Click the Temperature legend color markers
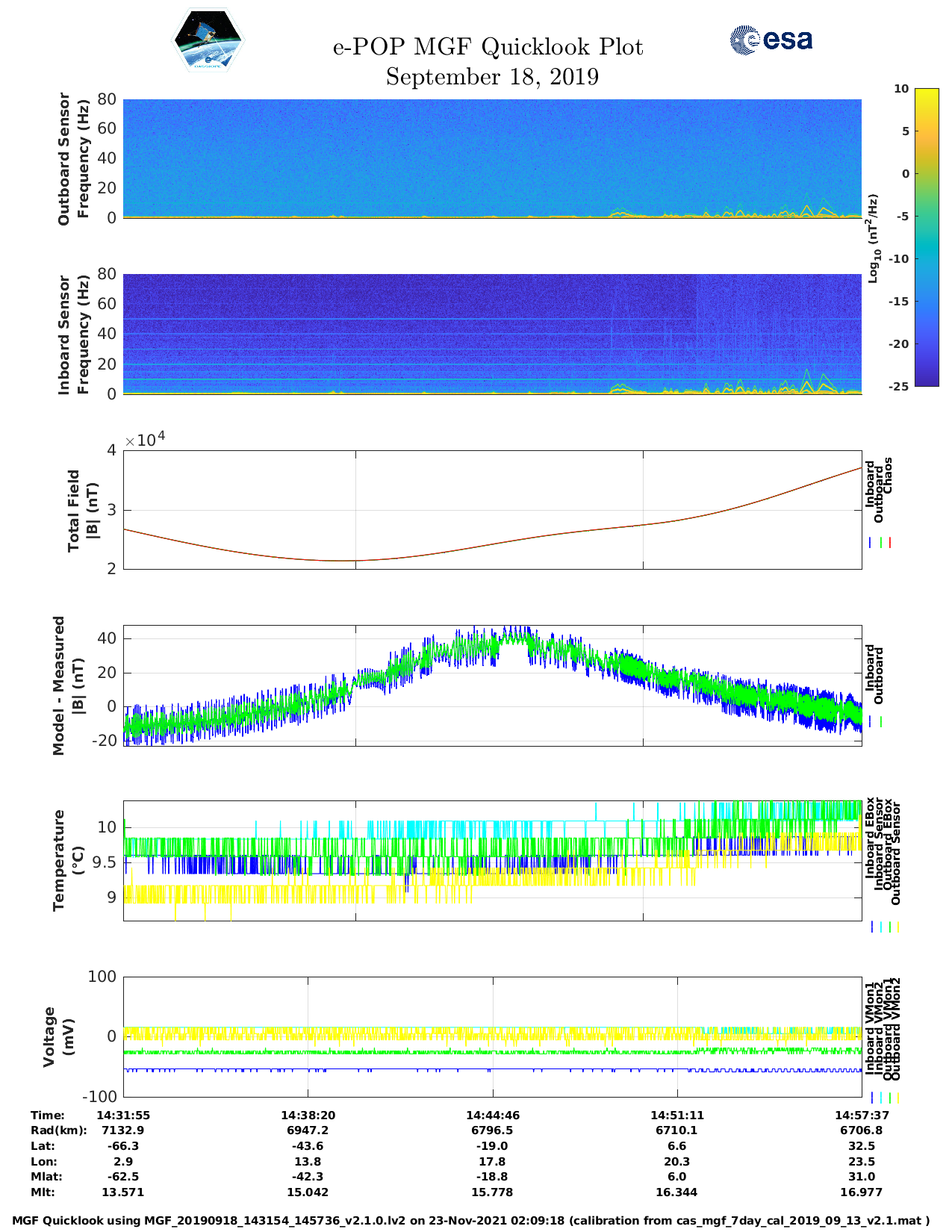The image size is (952, 1232). point(884,927)
